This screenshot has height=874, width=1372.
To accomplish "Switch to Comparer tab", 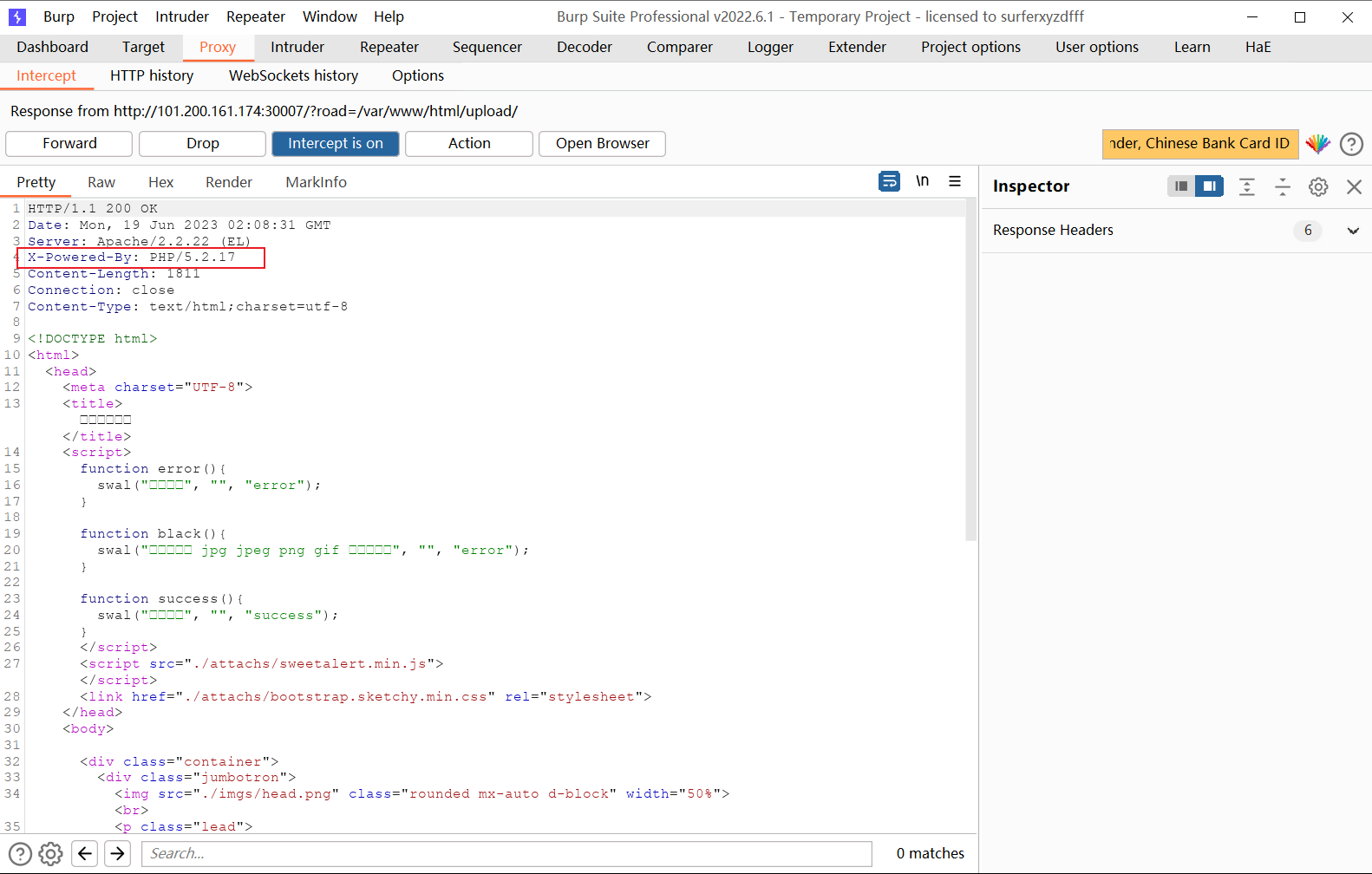I will 680,48.
